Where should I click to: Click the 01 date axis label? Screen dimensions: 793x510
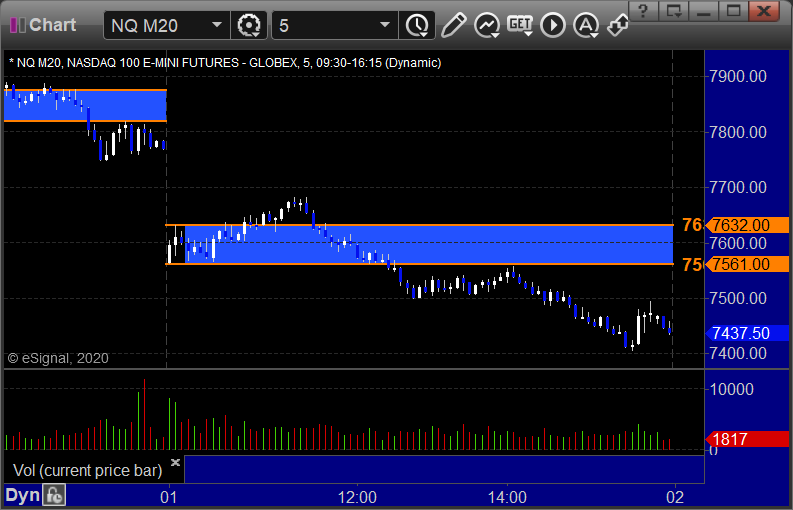point(168,497)
